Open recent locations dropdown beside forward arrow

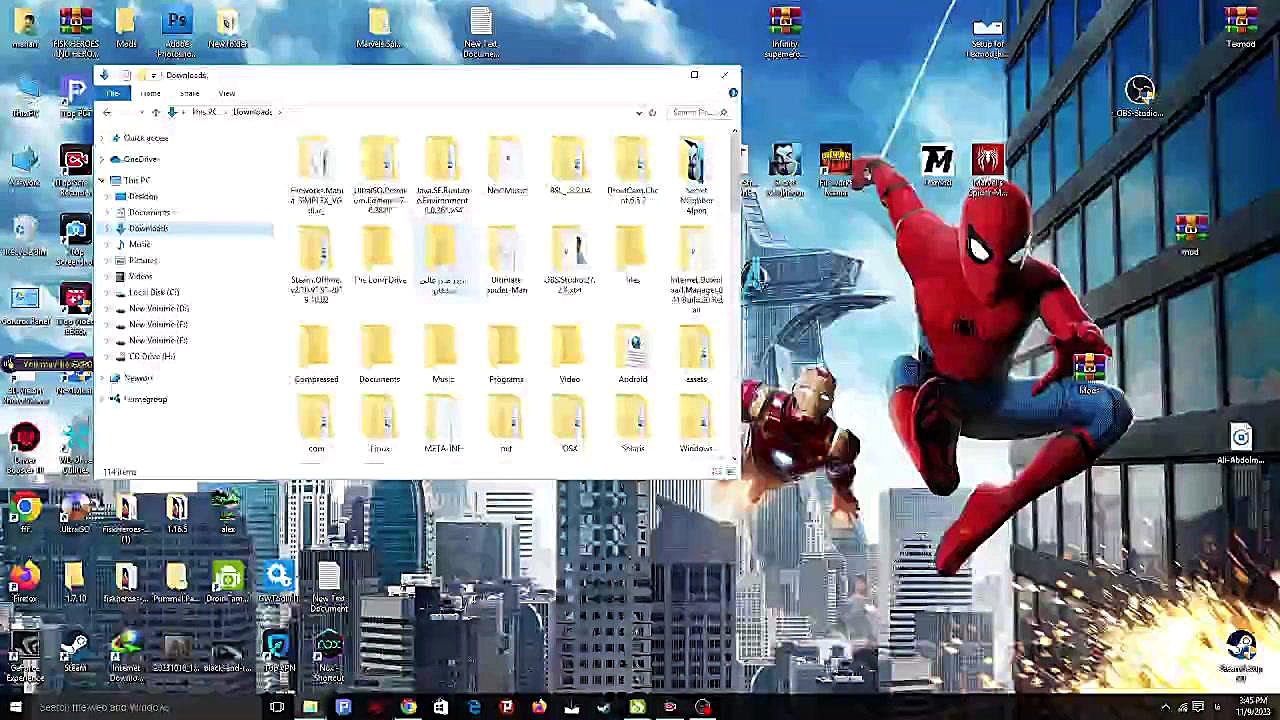[x=141, y=112]
